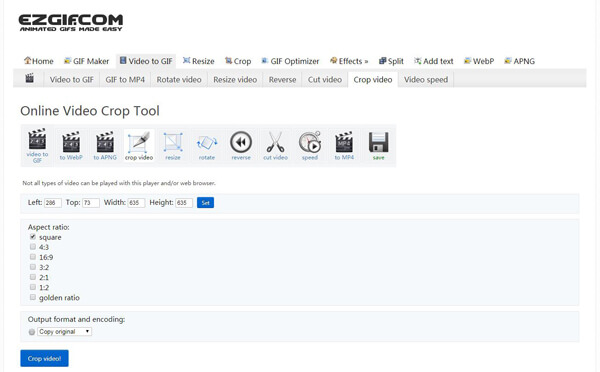
Task: Open the video to GIF clapperboard tool
Action: 37,145
